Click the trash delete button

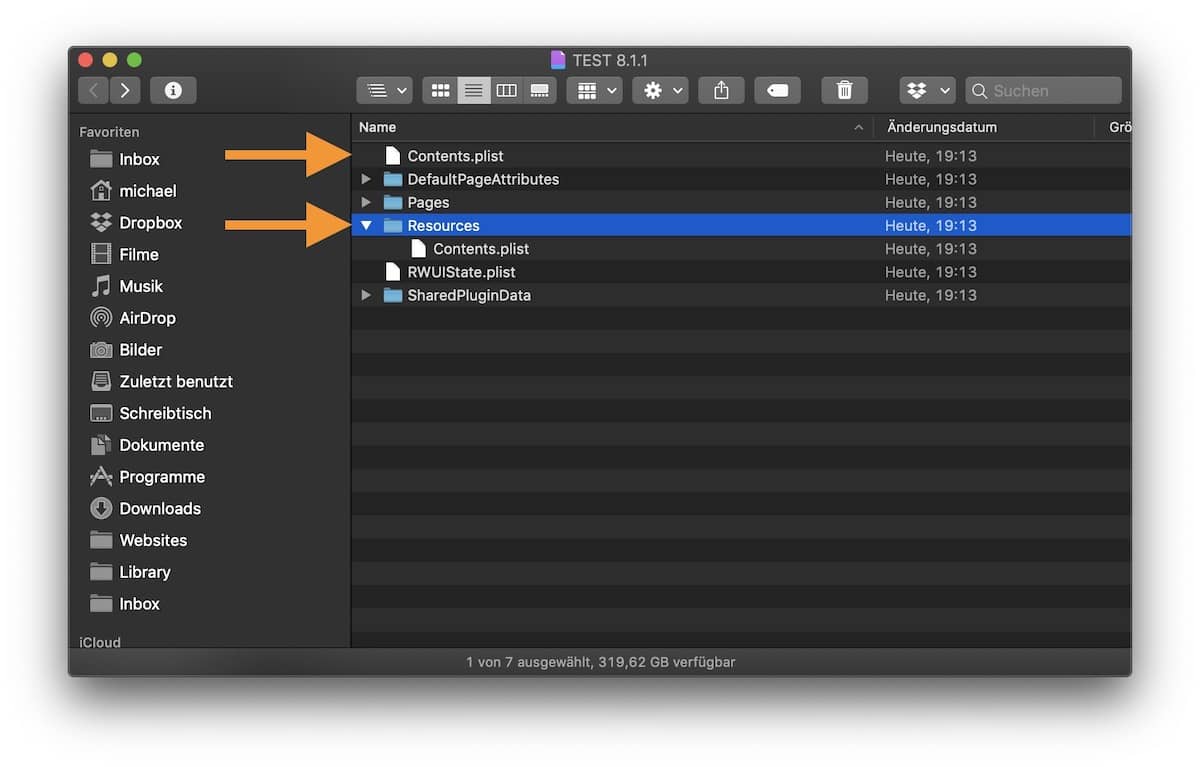pos(844,90)
